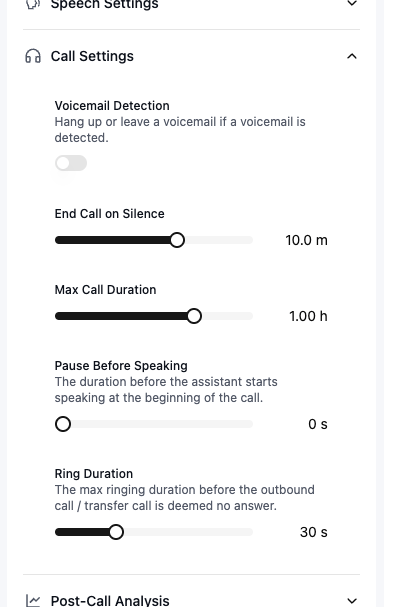Enable the Voicemail Detection toggle
399x607 pixels.
[71, 163]
